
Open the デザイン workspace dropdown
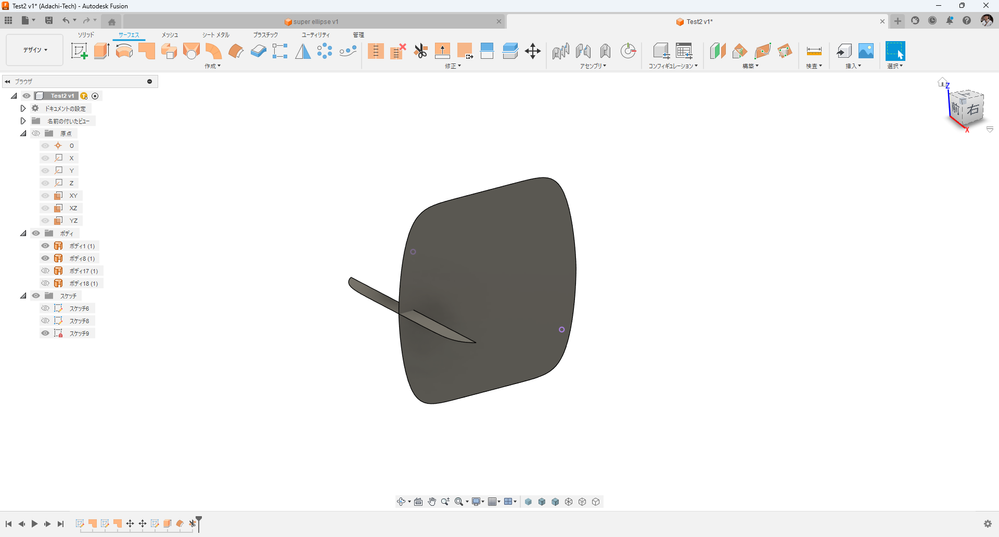tap(35, 50)
